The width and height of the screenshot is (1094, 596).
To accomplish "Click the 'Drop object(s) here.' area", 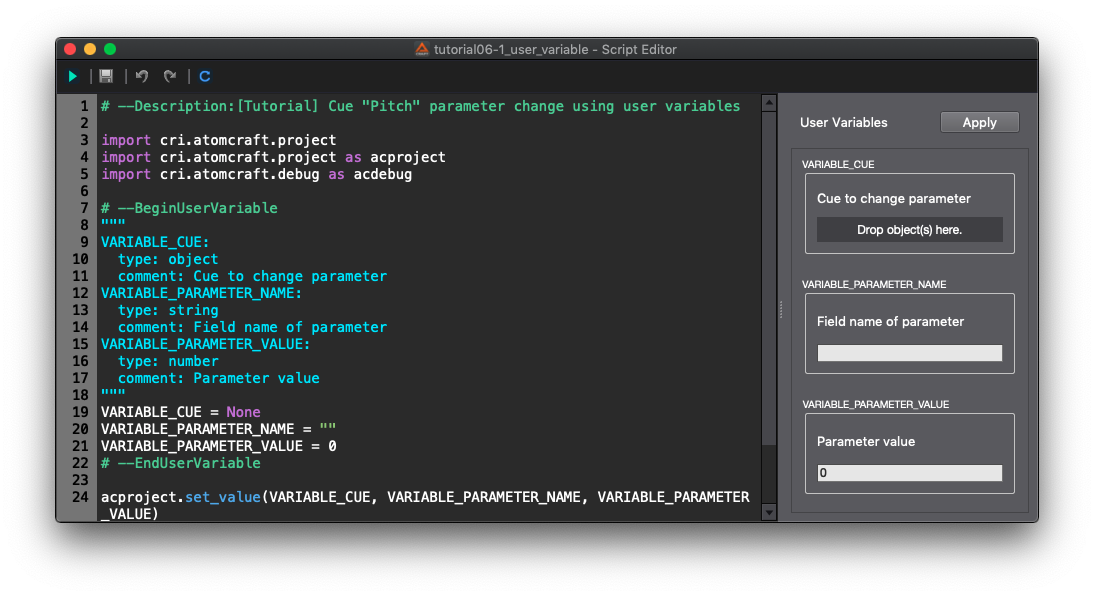I will point(909,230).
